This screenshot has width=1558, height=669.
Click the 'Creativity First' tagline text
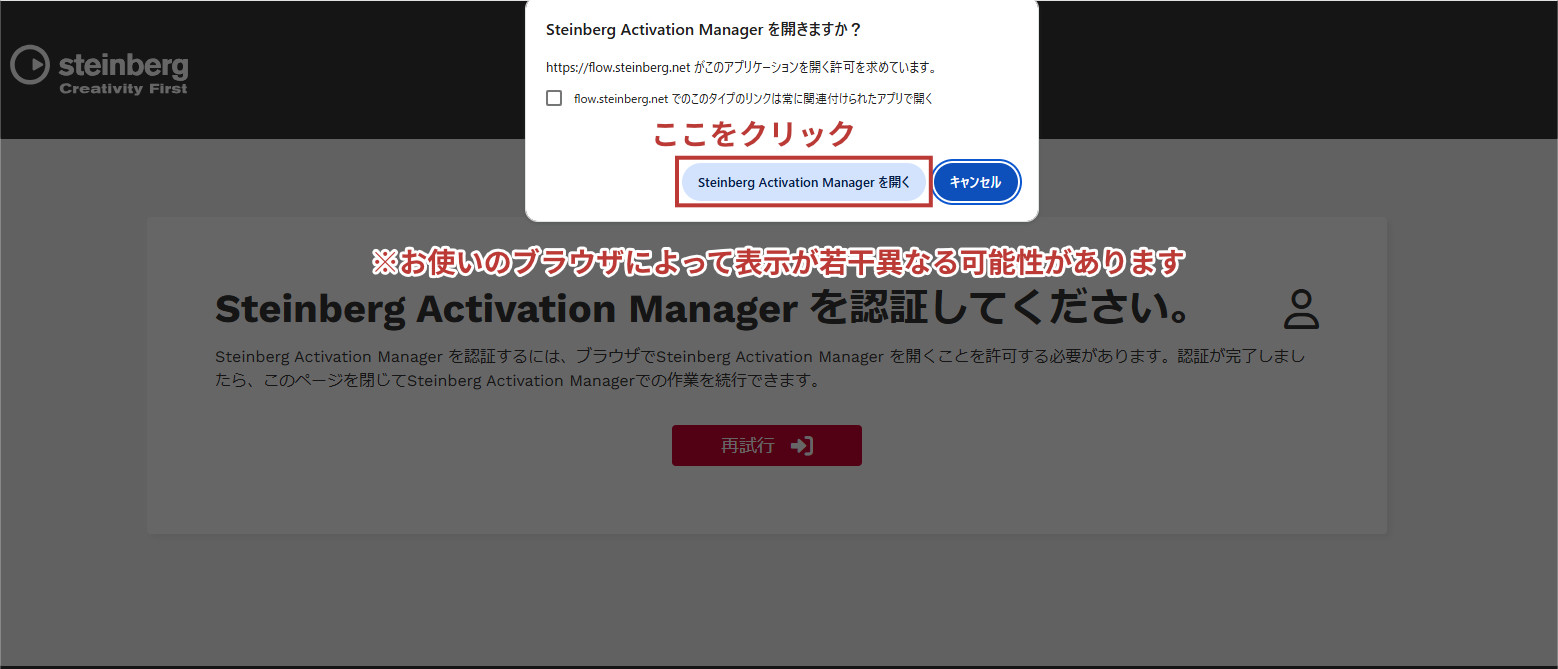(123, 89)
